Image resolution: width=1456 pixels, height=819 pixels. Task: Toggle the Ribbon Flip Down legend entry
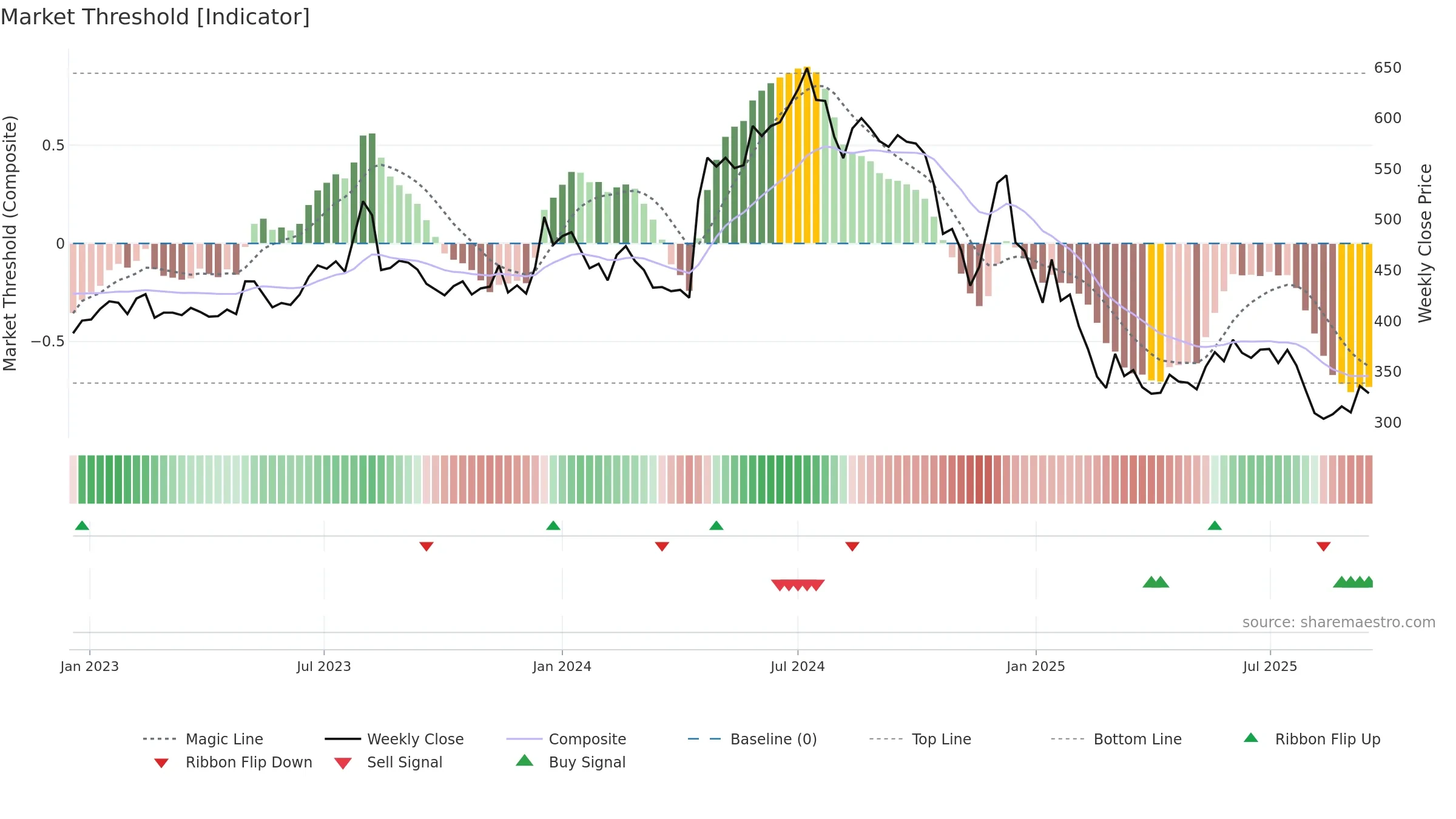[232, 762]
